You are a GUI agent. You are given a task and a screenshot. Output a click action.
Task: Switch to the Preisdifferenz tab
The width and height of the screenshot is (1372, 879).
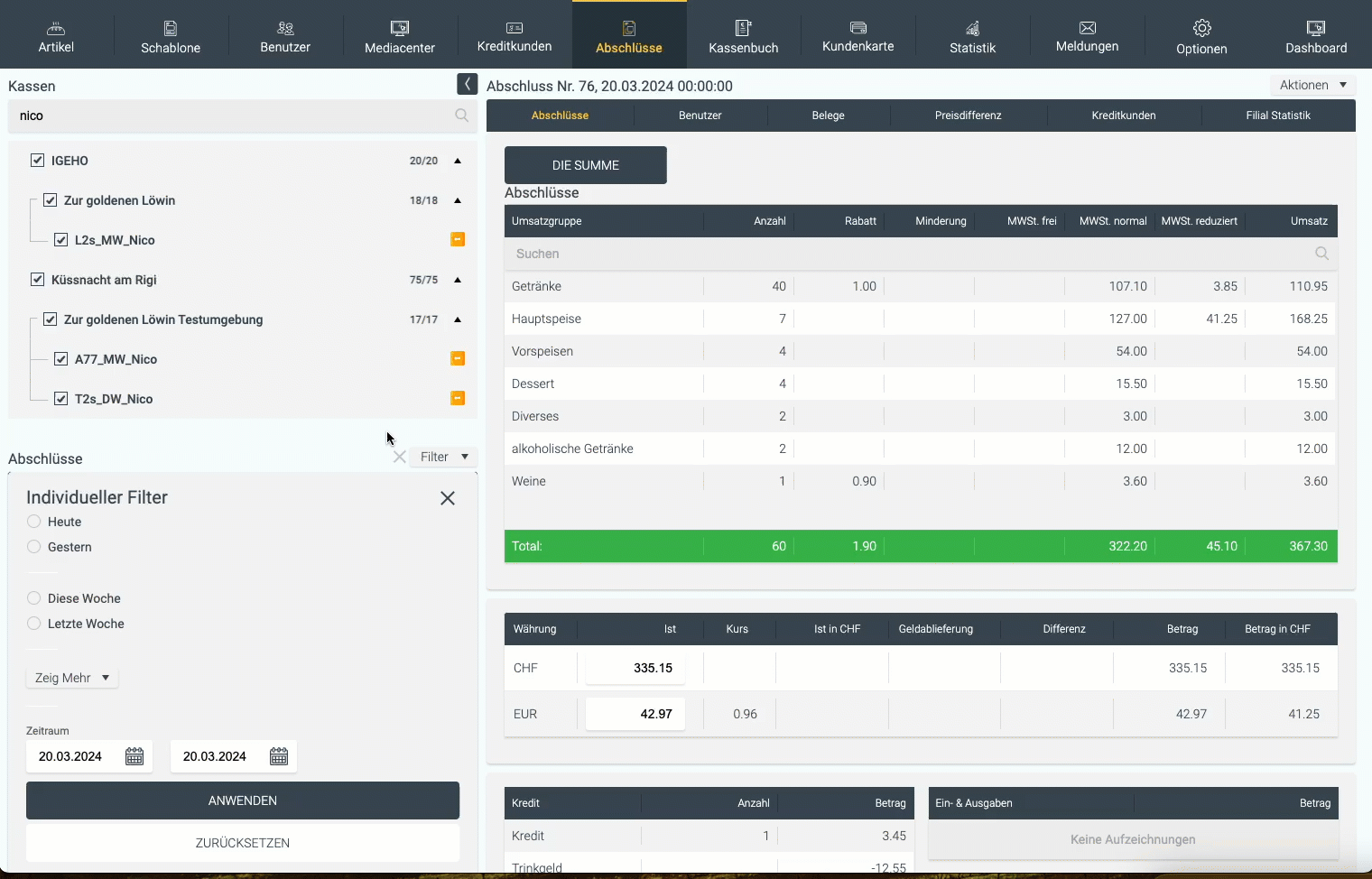tap(968, 116)
